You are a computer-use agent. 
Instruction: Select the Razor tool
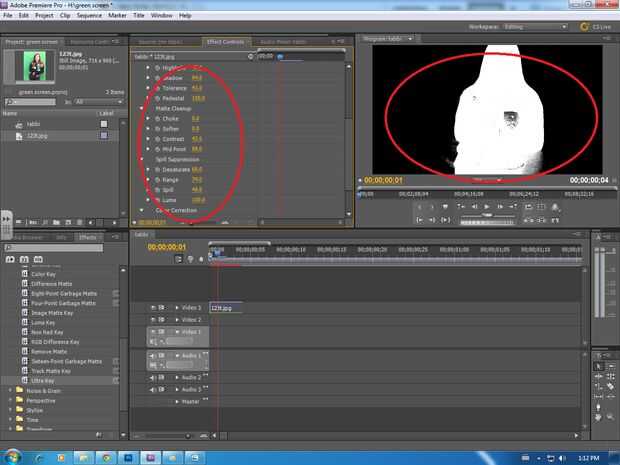click(x=611, y=386)
